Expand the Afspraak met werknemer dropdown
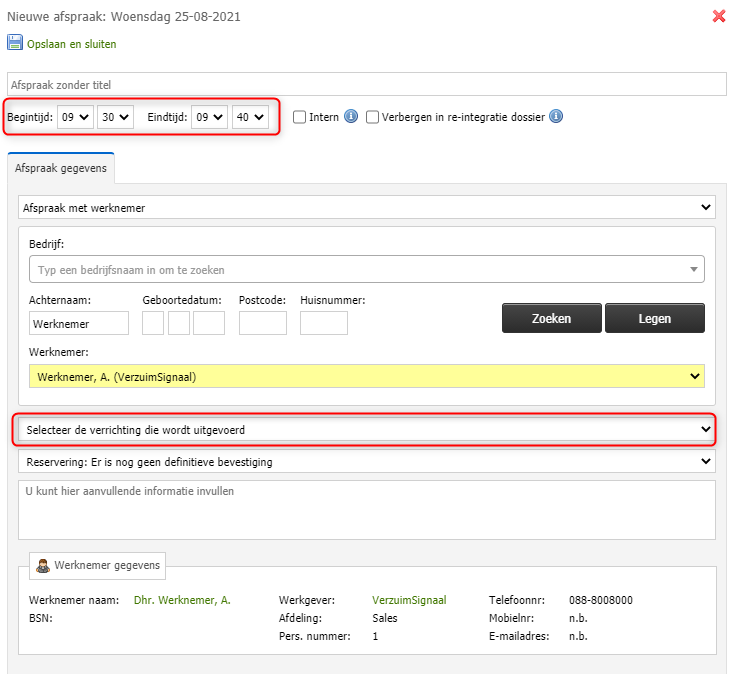Viewport: 733px width, 680px height. pos(367,208)
